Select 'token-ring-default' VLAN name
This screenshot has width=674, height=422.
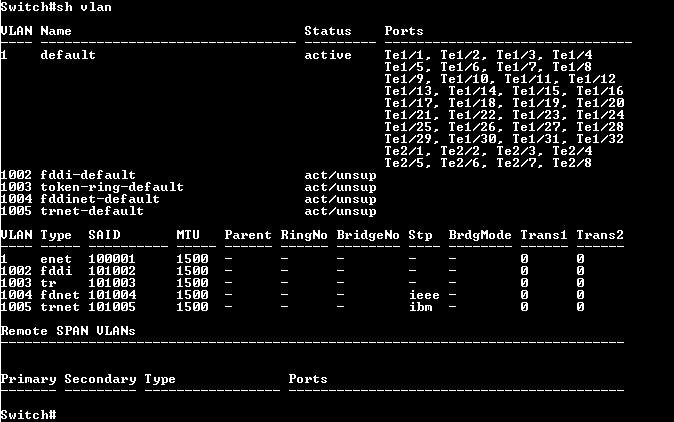[112, 187]
